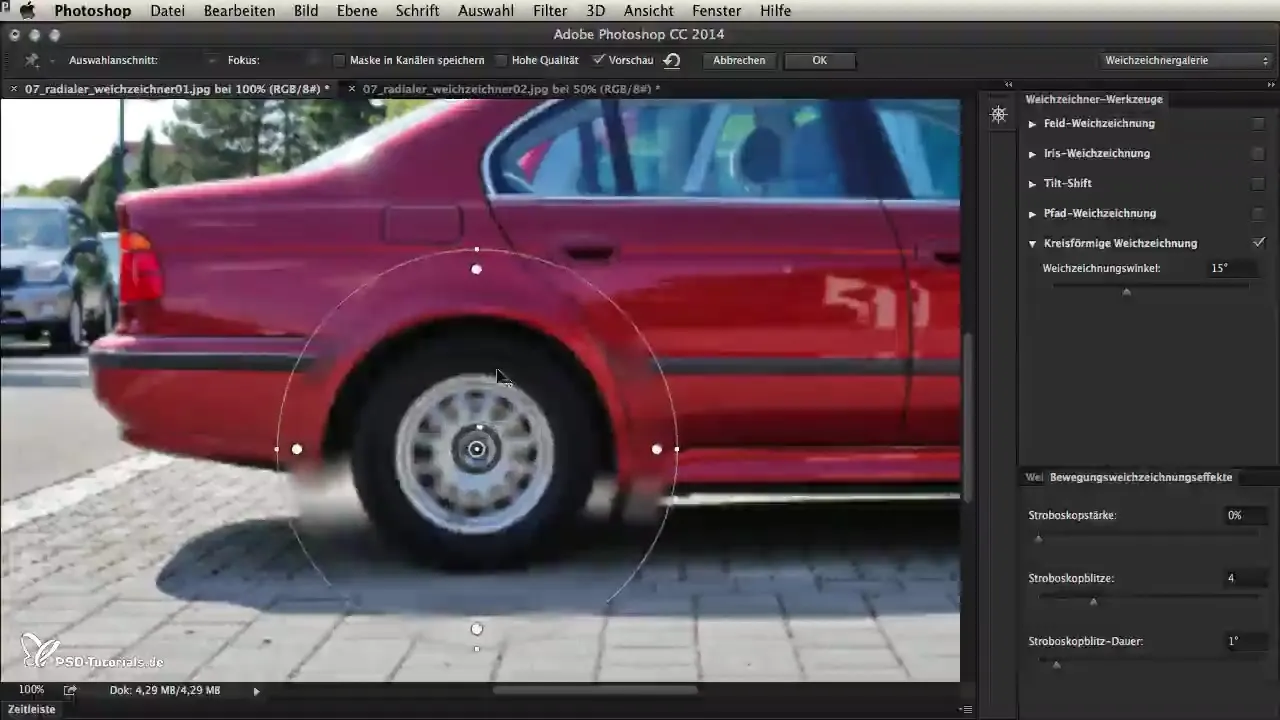Switch to 07_radialer_weichzeichner02.jpg document tab

click(511, 89)
